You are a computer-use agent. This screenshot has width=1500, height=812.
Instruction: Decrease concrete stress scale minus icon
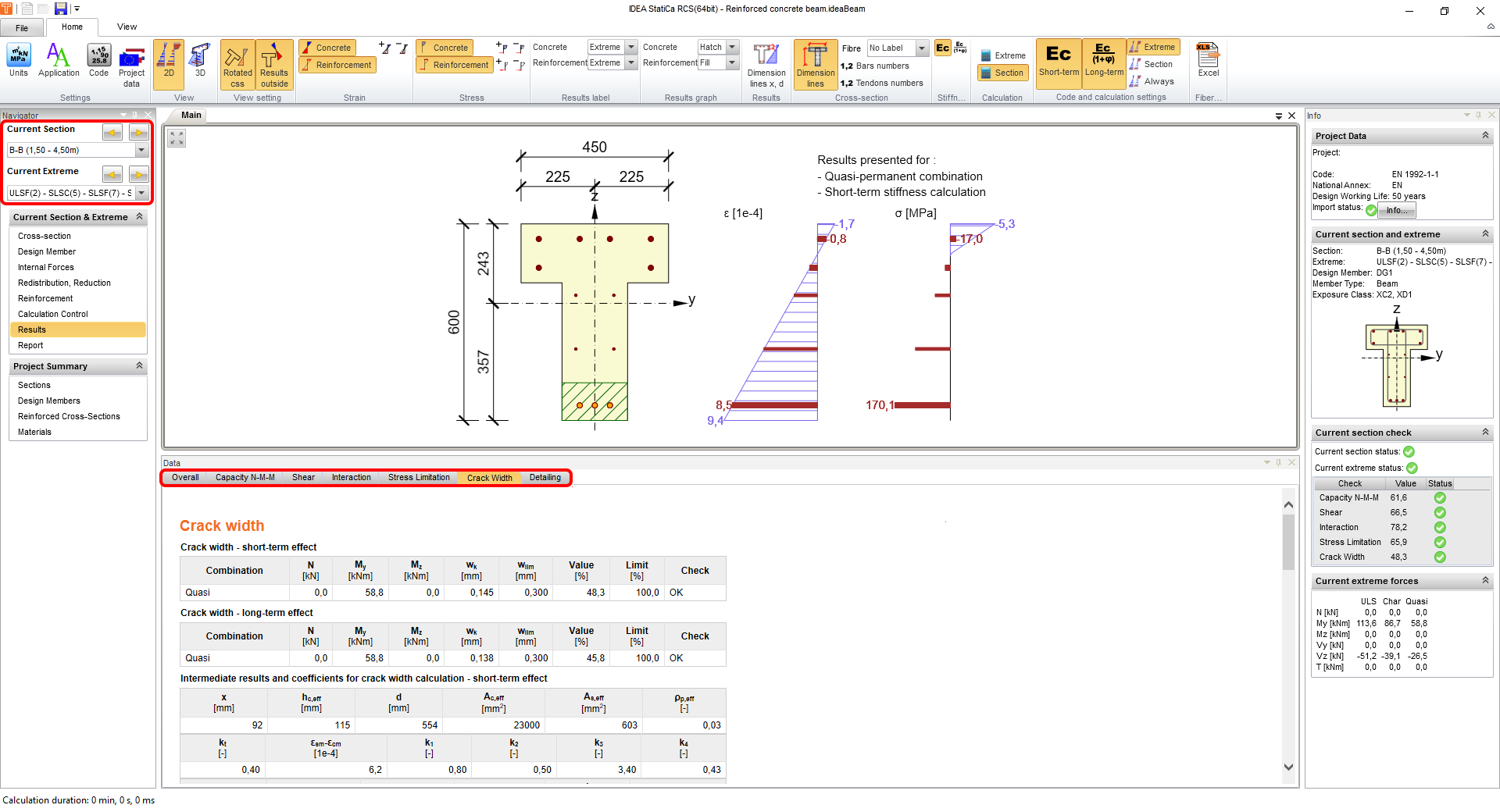[519, 48]
